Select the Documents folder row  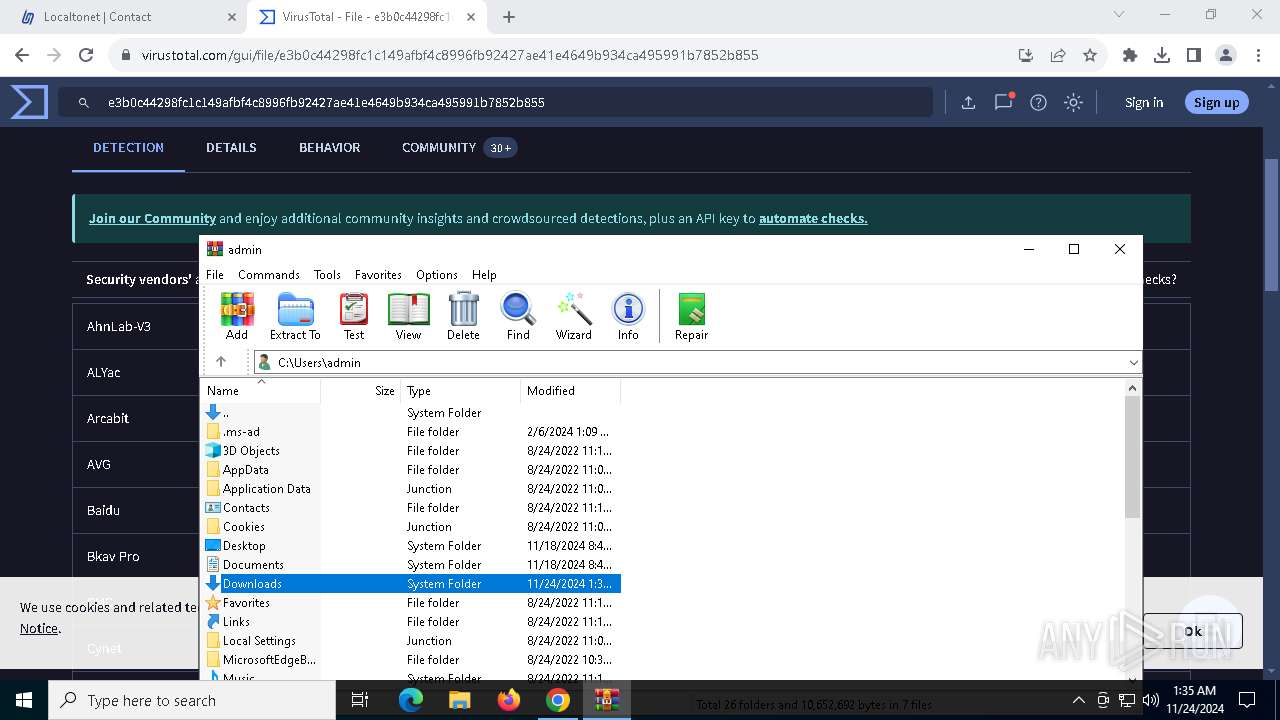(412, 565)
